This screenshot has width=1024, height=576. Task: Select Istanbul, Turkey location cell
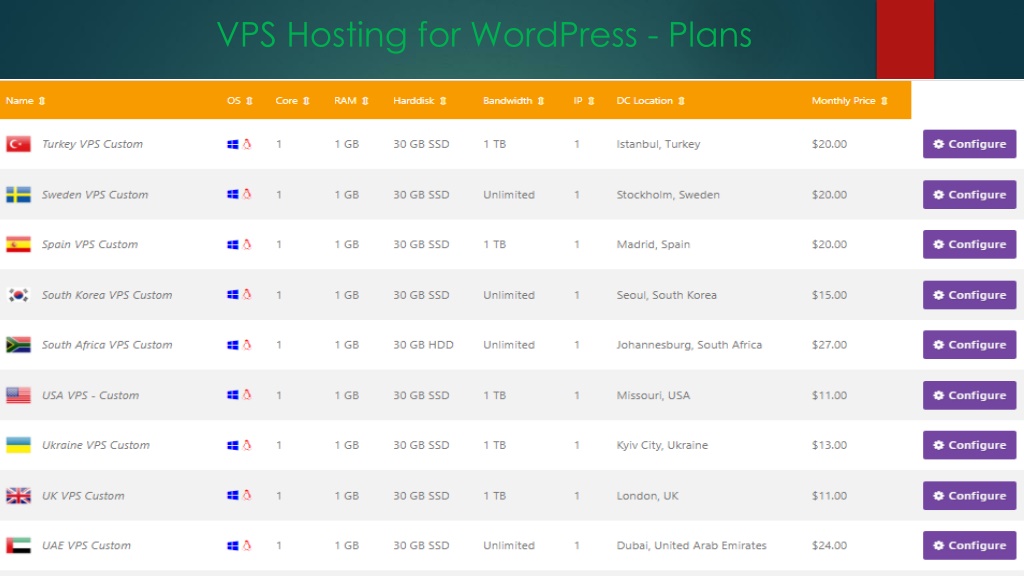point(658,144)
